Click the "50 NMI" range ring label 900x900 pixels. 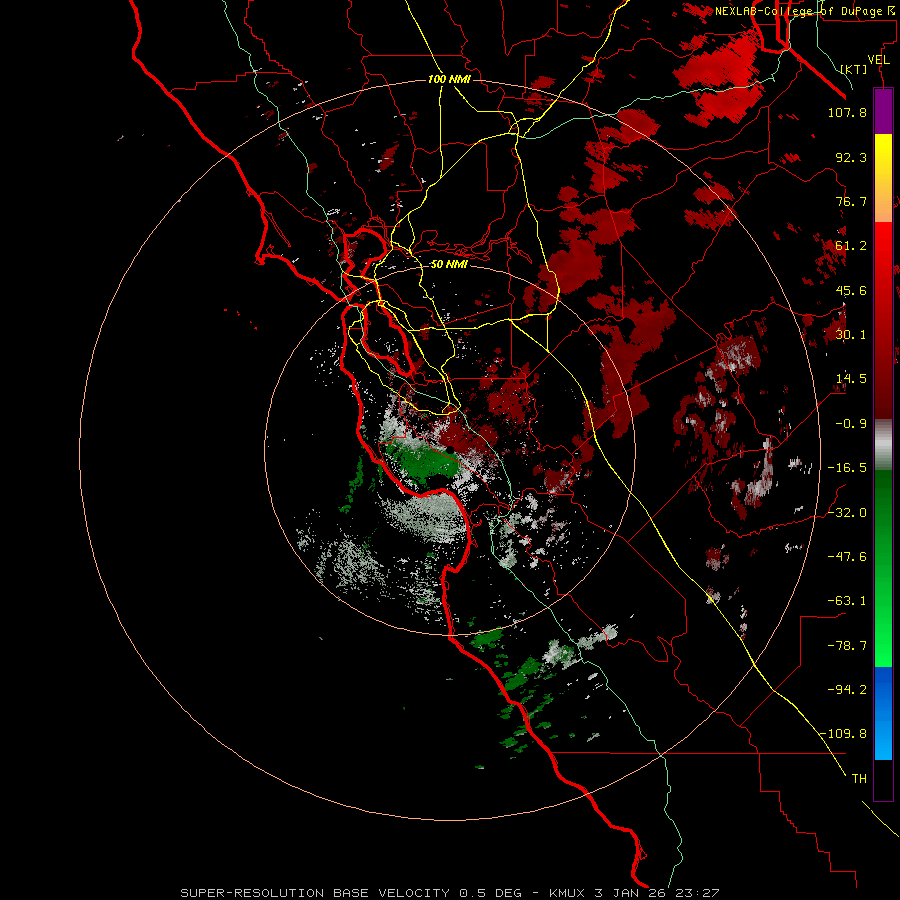449,264
